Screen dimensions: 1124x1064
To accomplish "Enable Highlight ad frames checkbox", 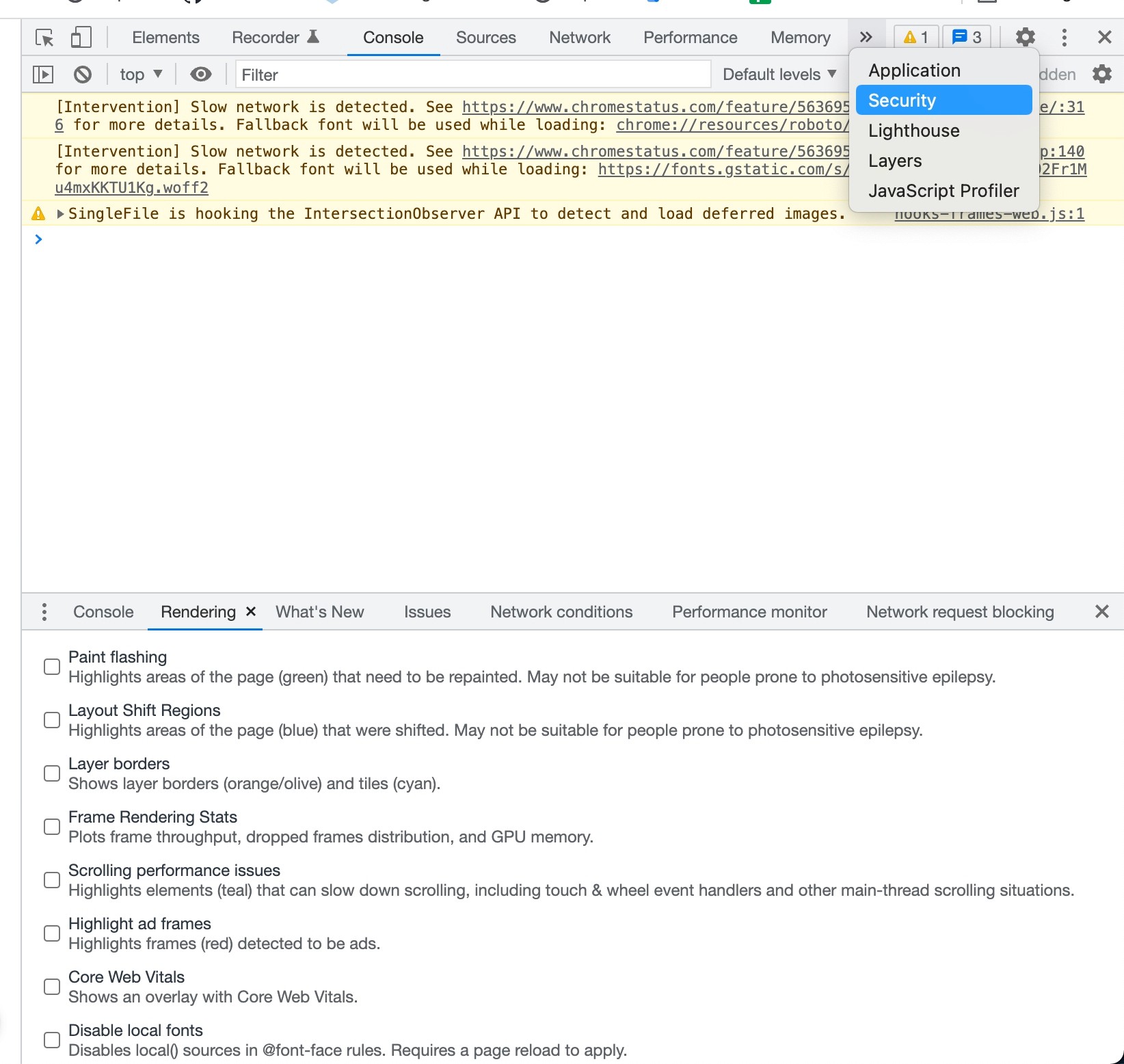I will click(52, 933).
